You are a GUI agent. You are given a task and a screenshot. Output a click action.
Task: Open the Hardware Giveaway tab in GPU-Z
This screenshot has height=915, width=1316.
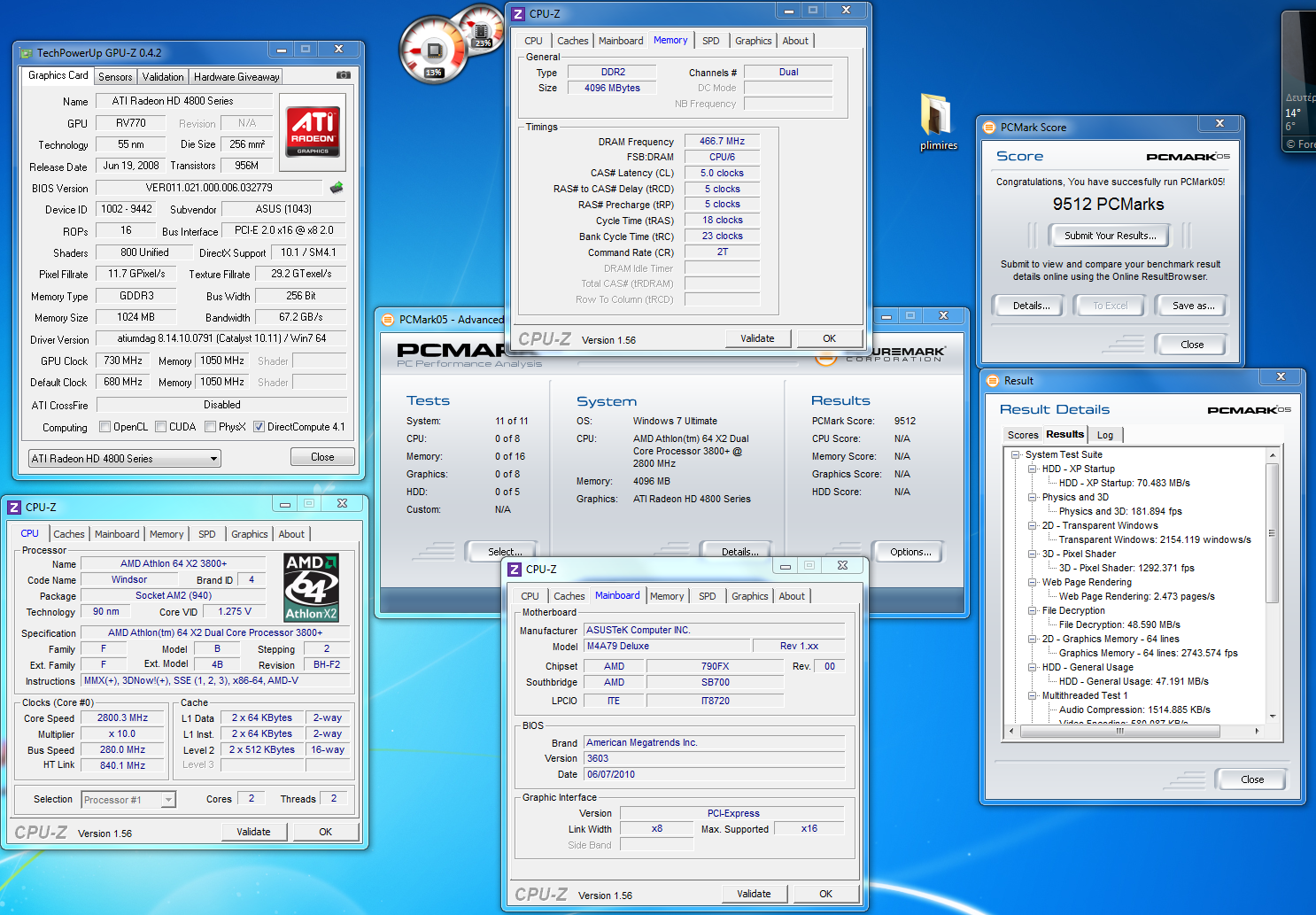pyautogui.click(x=236, y=77)
